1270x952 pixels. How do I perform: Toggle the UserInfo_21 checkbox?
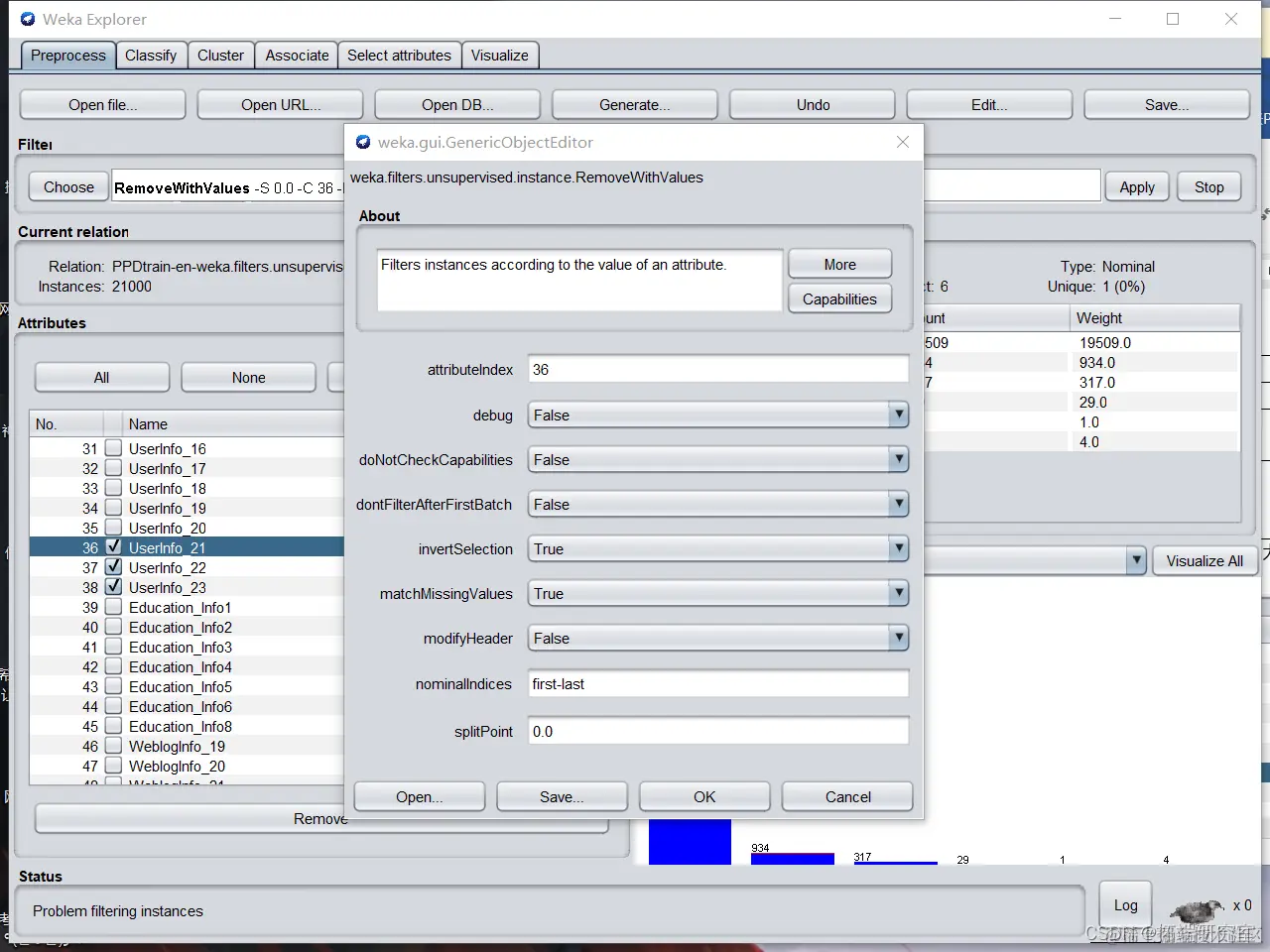click(113, 546)
